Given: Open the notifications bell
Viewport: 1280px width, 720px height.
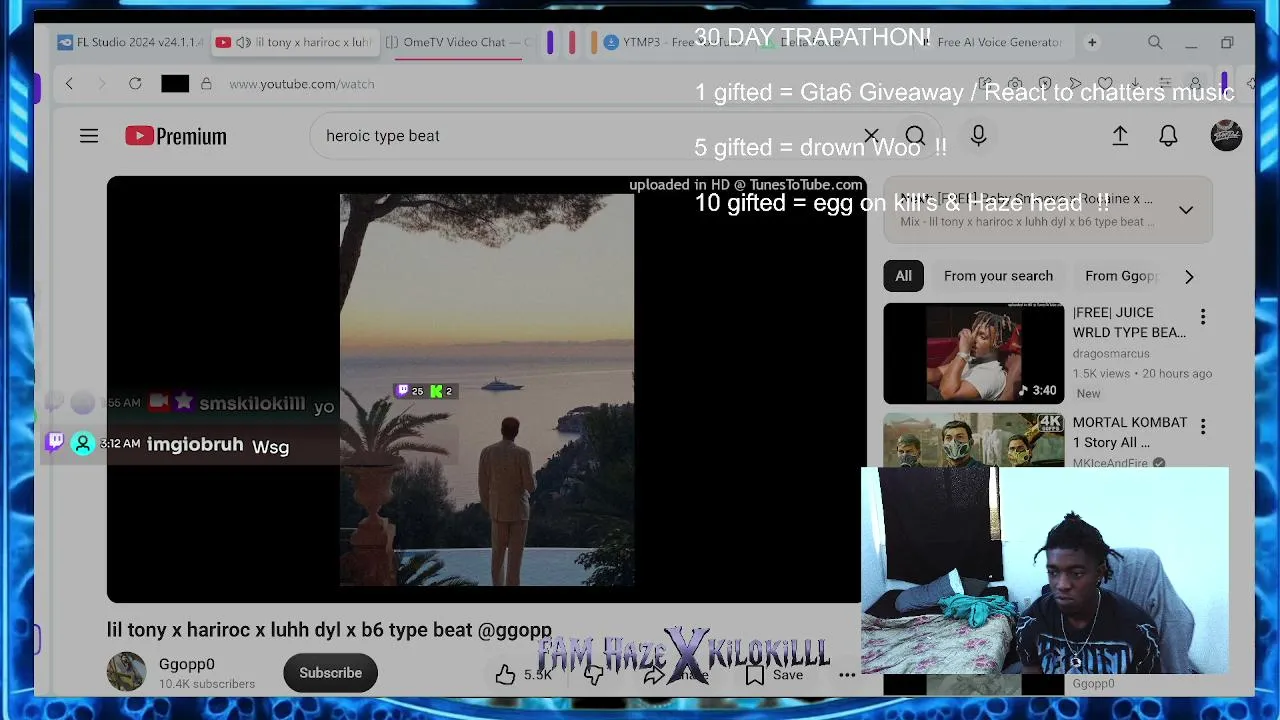Looking at the screenshot, I should pyautogui.click(x=1168, y=136).
